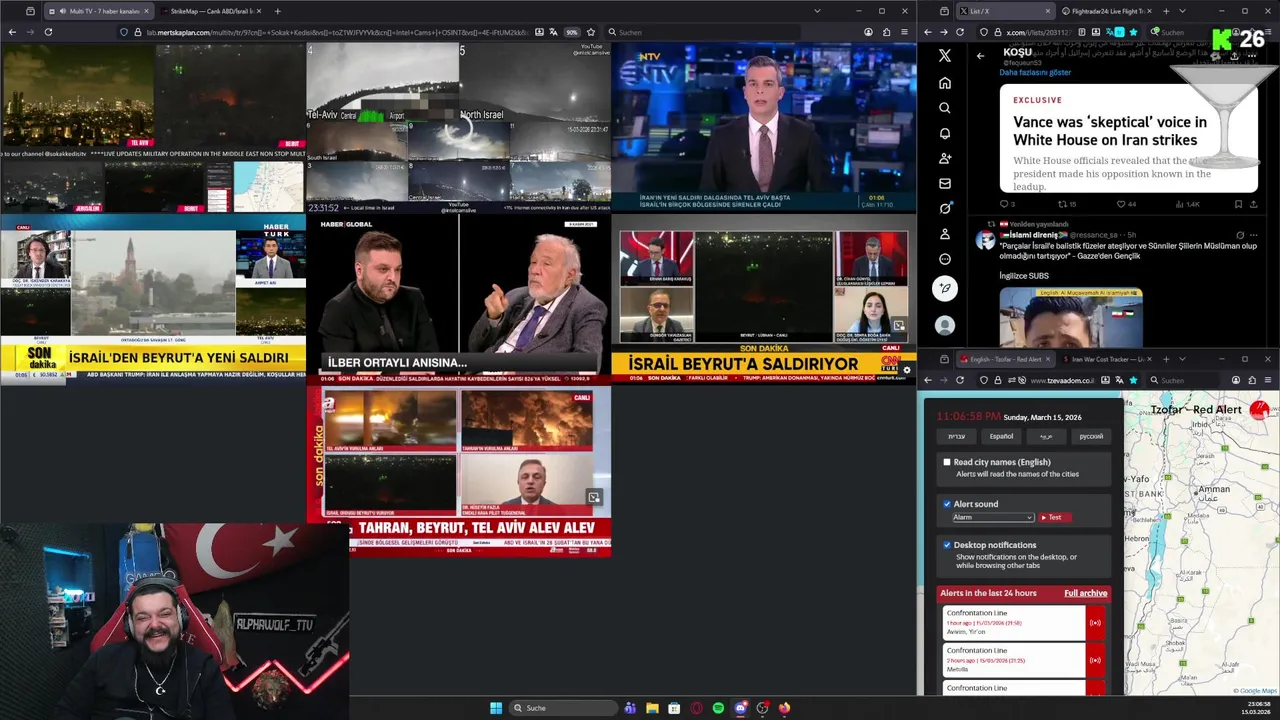Screen dimensions: 1280x720
Task: Bookmark star in Multi TV browser window
Action: click(x=591, y=32)
